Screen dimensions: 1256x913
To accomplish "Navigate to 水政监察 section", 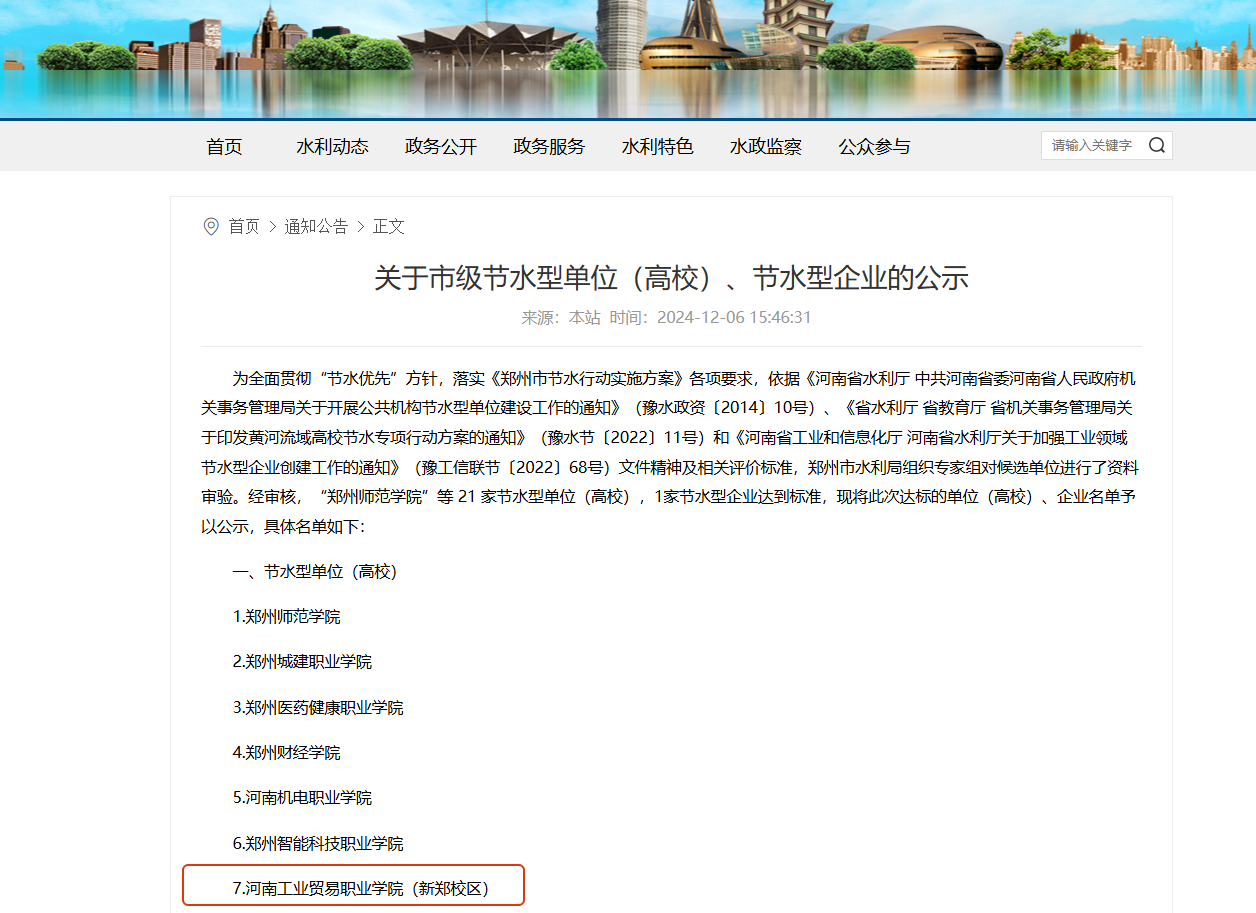I will coord(766,146).
